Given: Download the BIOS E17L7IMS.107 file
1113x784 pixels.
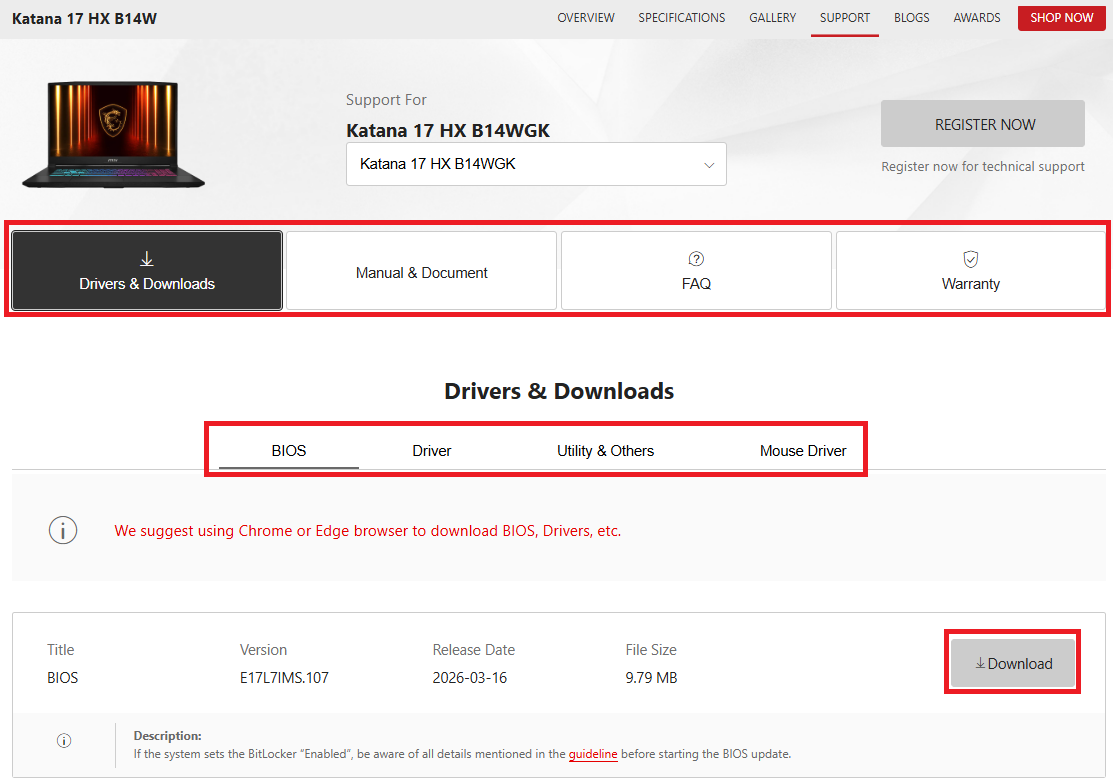Looking at the screenshot, I should 1013,663.
